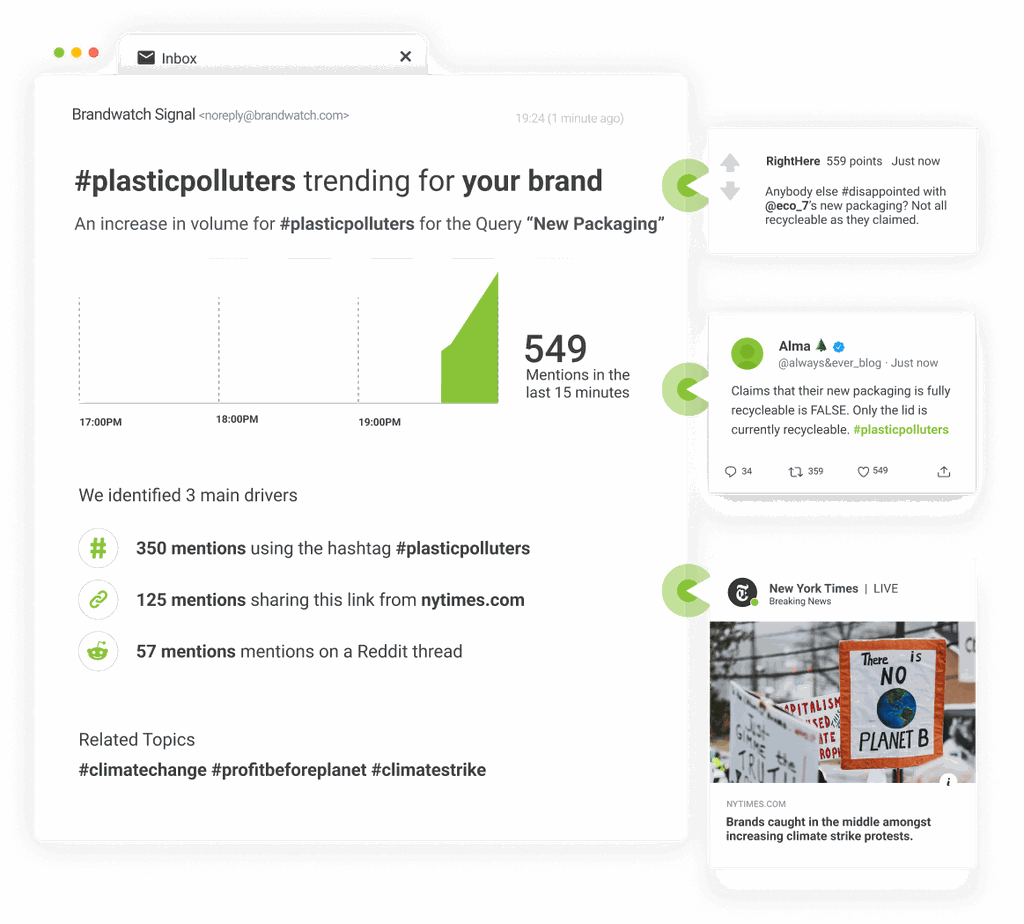Open the New York Times logo avatar
Viewport: 1024px width, 924px height.
(x=742, y=592)
